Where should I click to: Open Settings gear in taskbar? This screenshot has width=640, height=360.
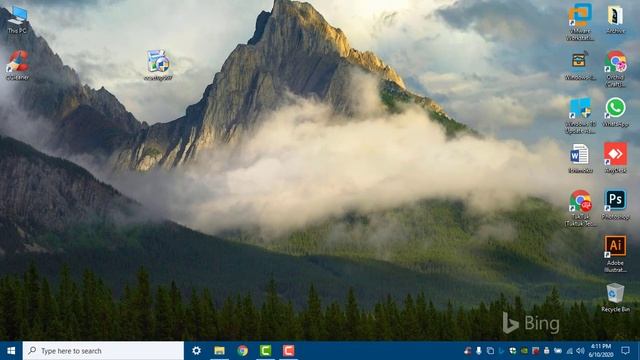click(x=196, y=351)
